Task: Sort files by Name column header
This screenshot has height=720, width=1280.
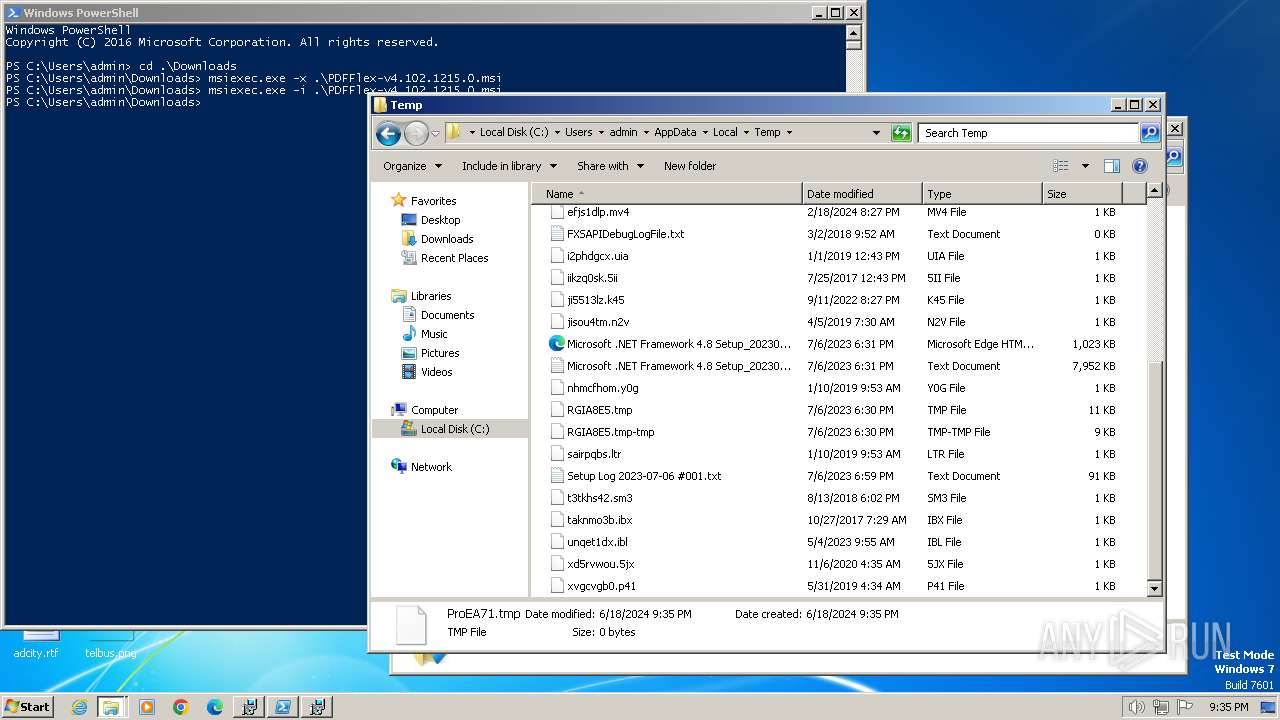Action: [667, 194]
